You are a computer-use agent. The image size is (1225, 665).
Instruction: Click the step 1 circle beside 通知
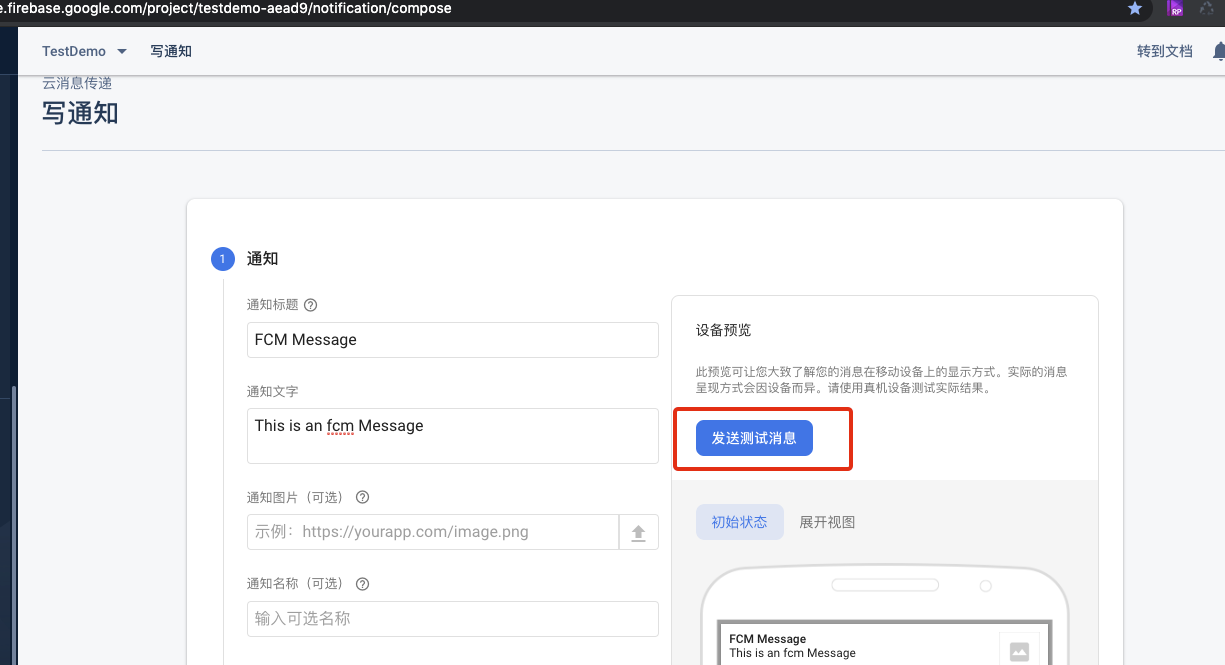[222, 258]
